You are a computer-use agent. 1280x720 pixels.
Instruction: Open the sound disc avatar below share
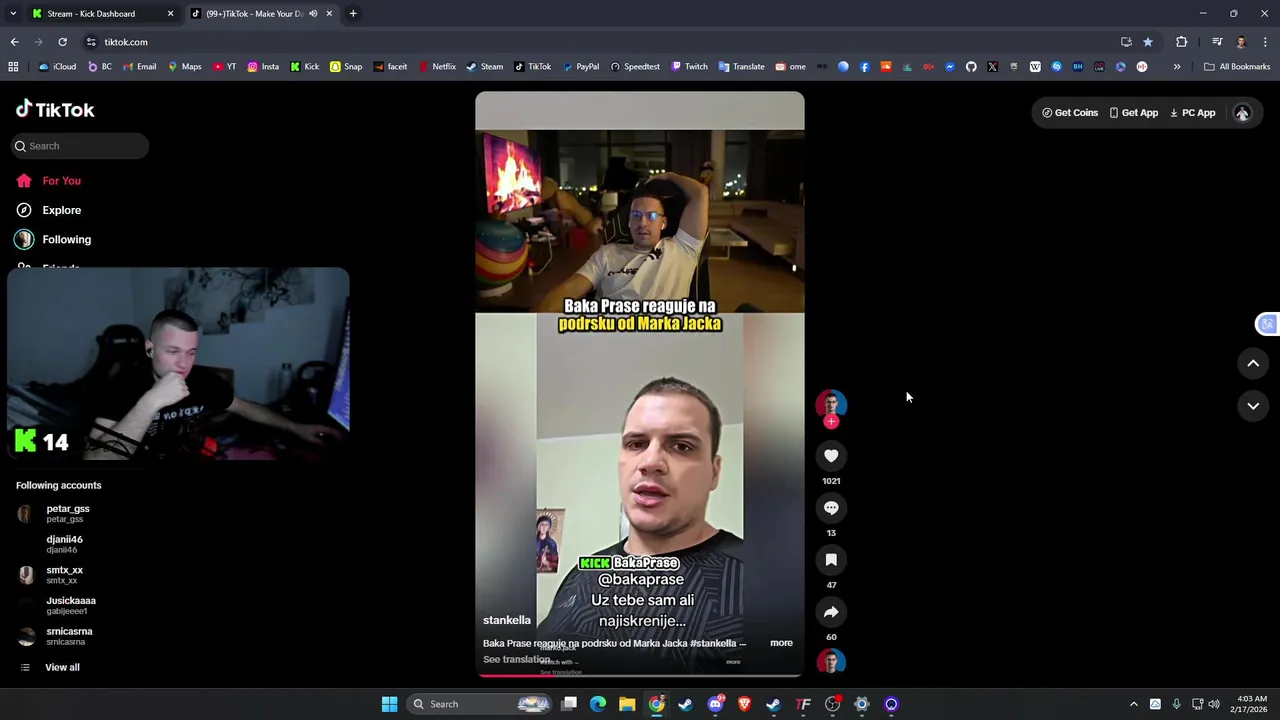pos(831,662)
